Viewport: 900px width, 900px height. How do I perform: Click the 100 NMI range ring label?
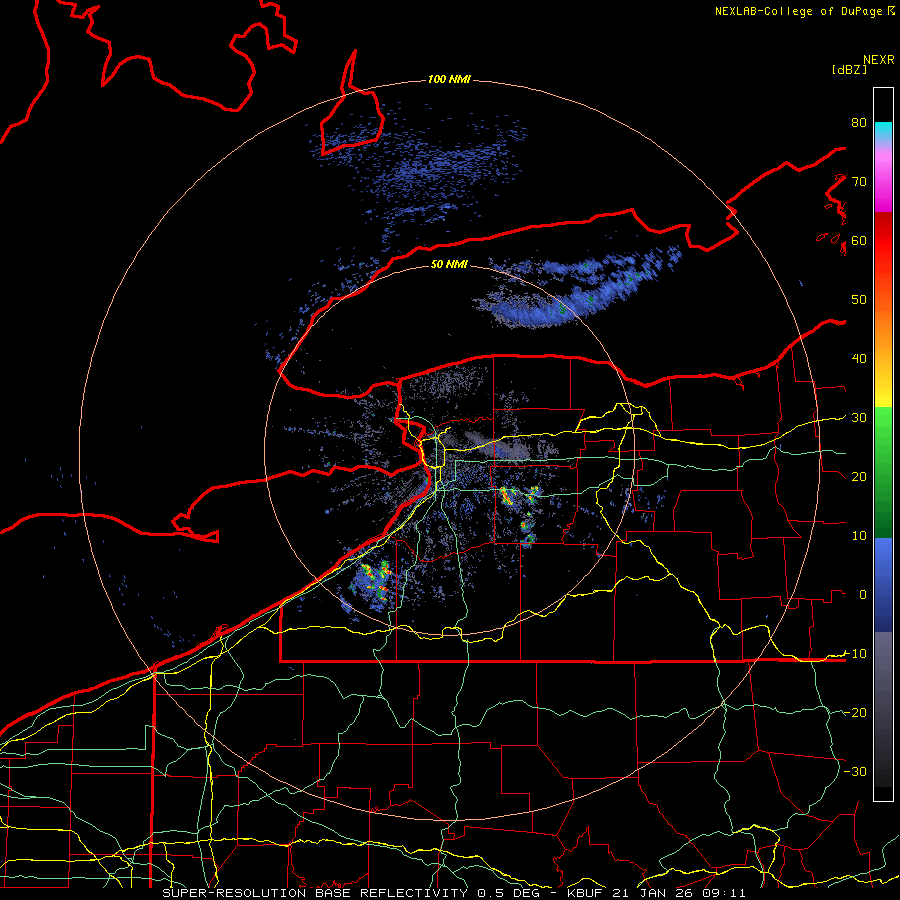tap(449, 79)
